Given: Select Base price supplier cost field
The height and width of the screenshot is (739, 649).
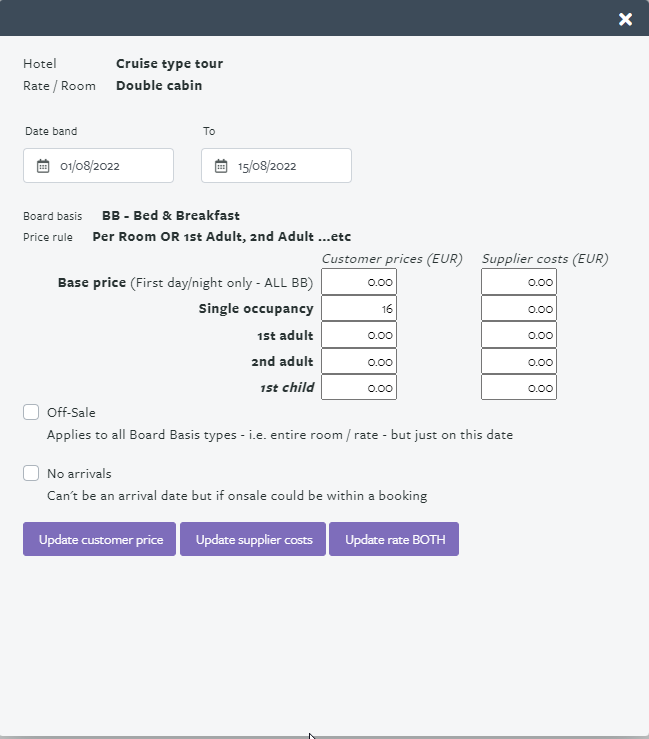Looking at the screenshot, I should 519,282.
